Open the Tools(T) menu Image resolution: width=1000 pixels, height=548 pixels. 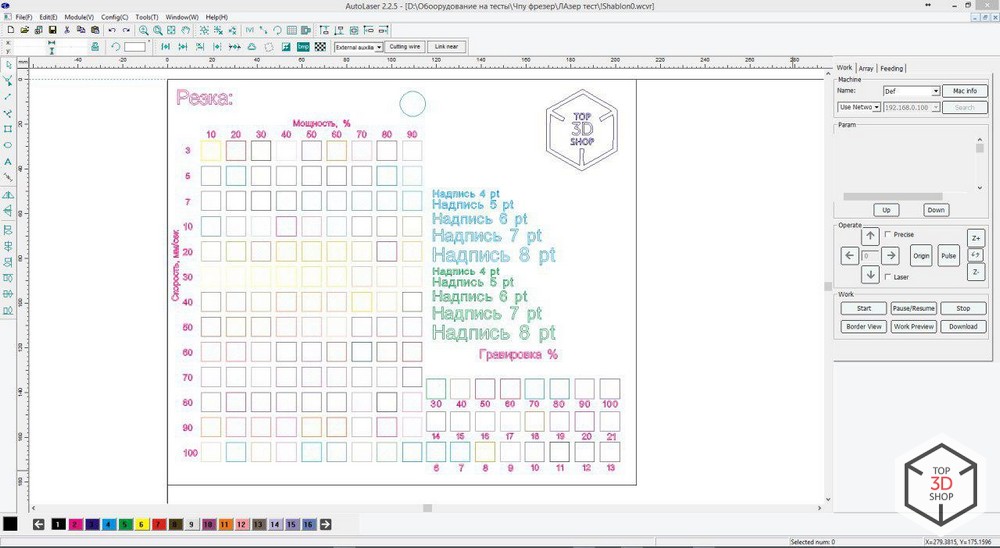147,17
